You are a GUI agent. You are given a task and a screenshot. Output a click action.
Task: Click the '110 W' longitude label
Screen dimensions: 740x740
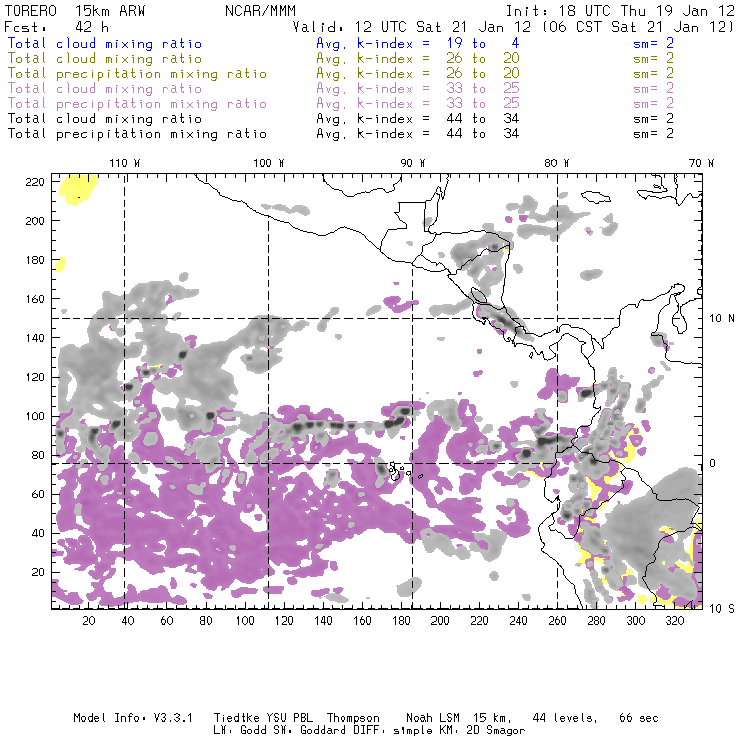point(125,163)
